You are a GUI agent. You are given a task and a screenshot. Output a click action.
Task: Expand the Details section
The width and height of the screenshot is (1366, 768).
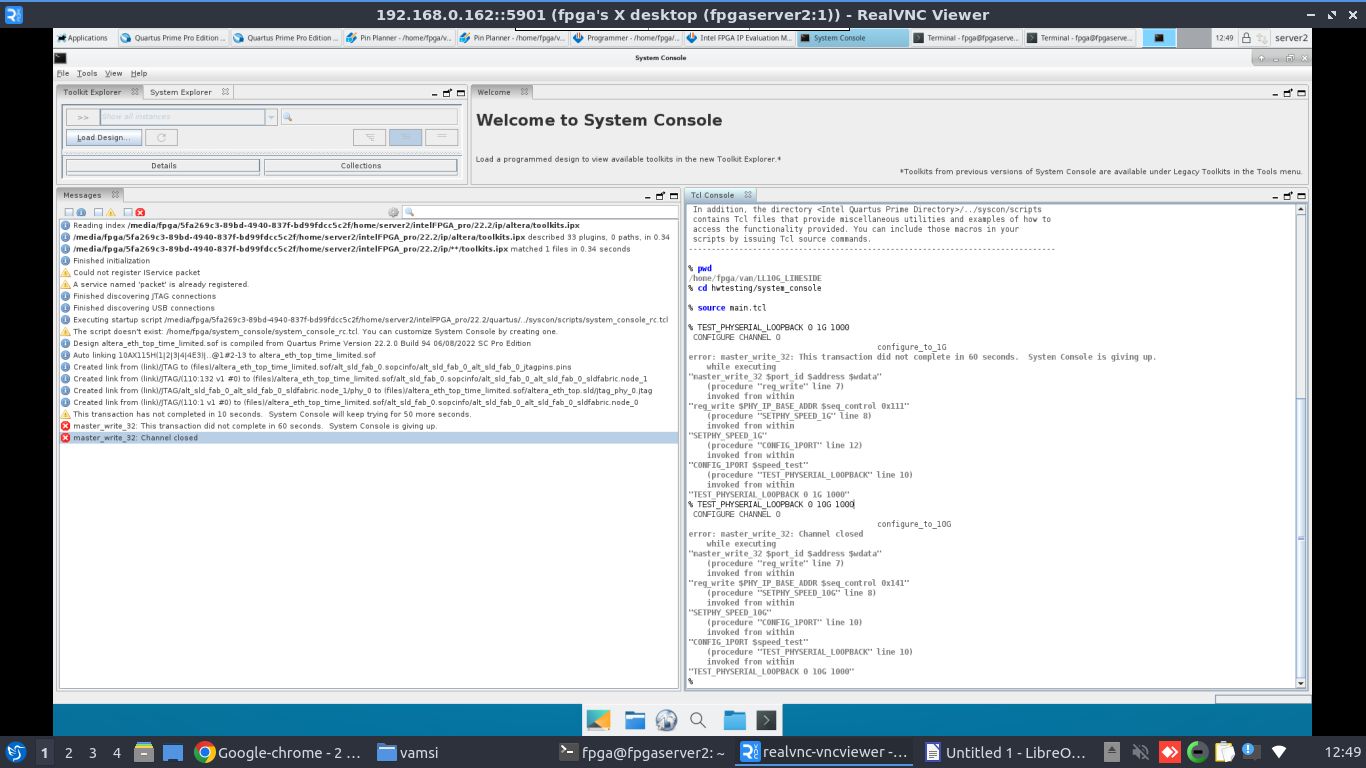(x=164, y=166)
